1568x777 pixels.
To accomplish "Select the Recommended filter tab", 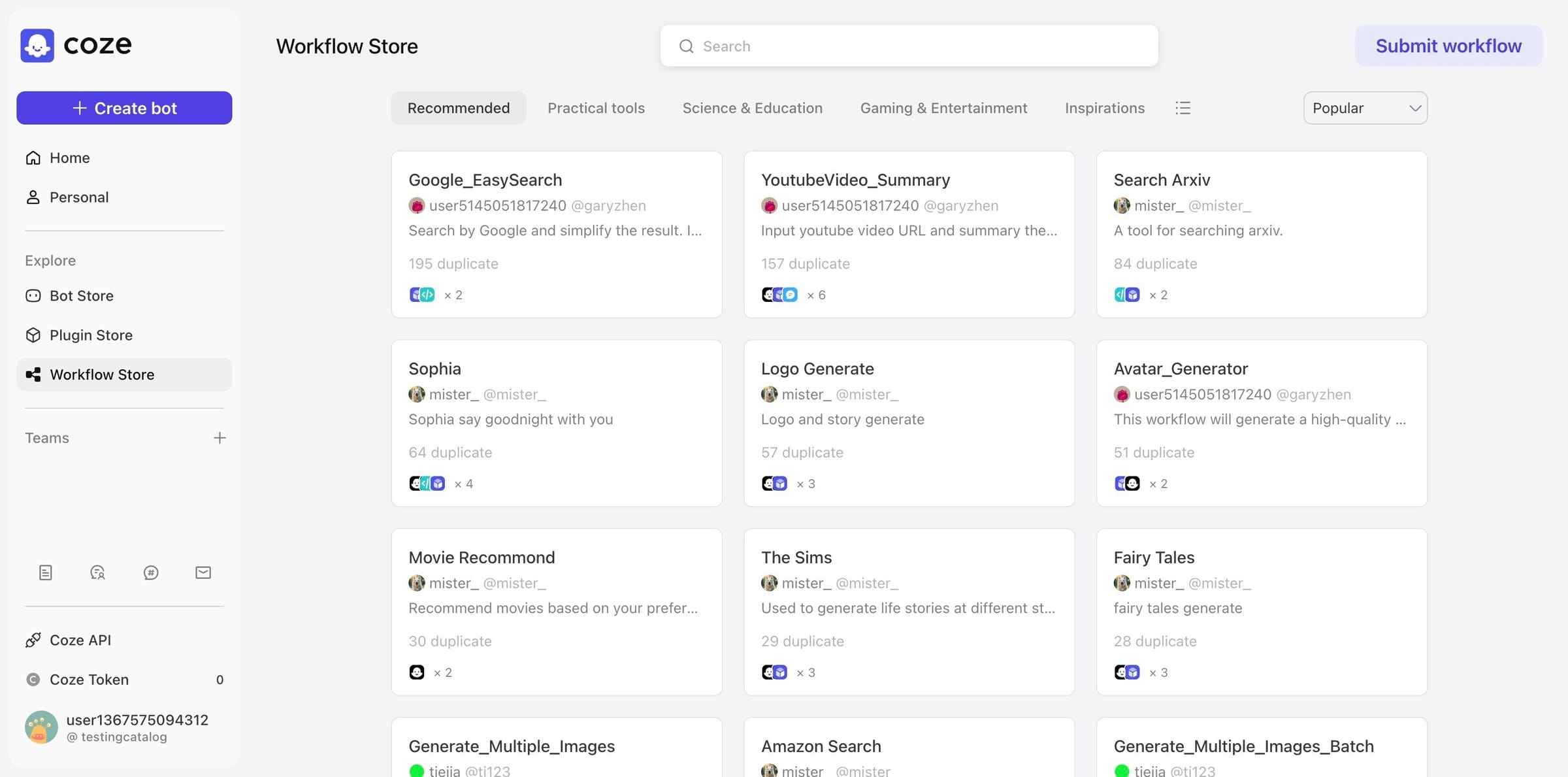I will click(x=458, y=108).
